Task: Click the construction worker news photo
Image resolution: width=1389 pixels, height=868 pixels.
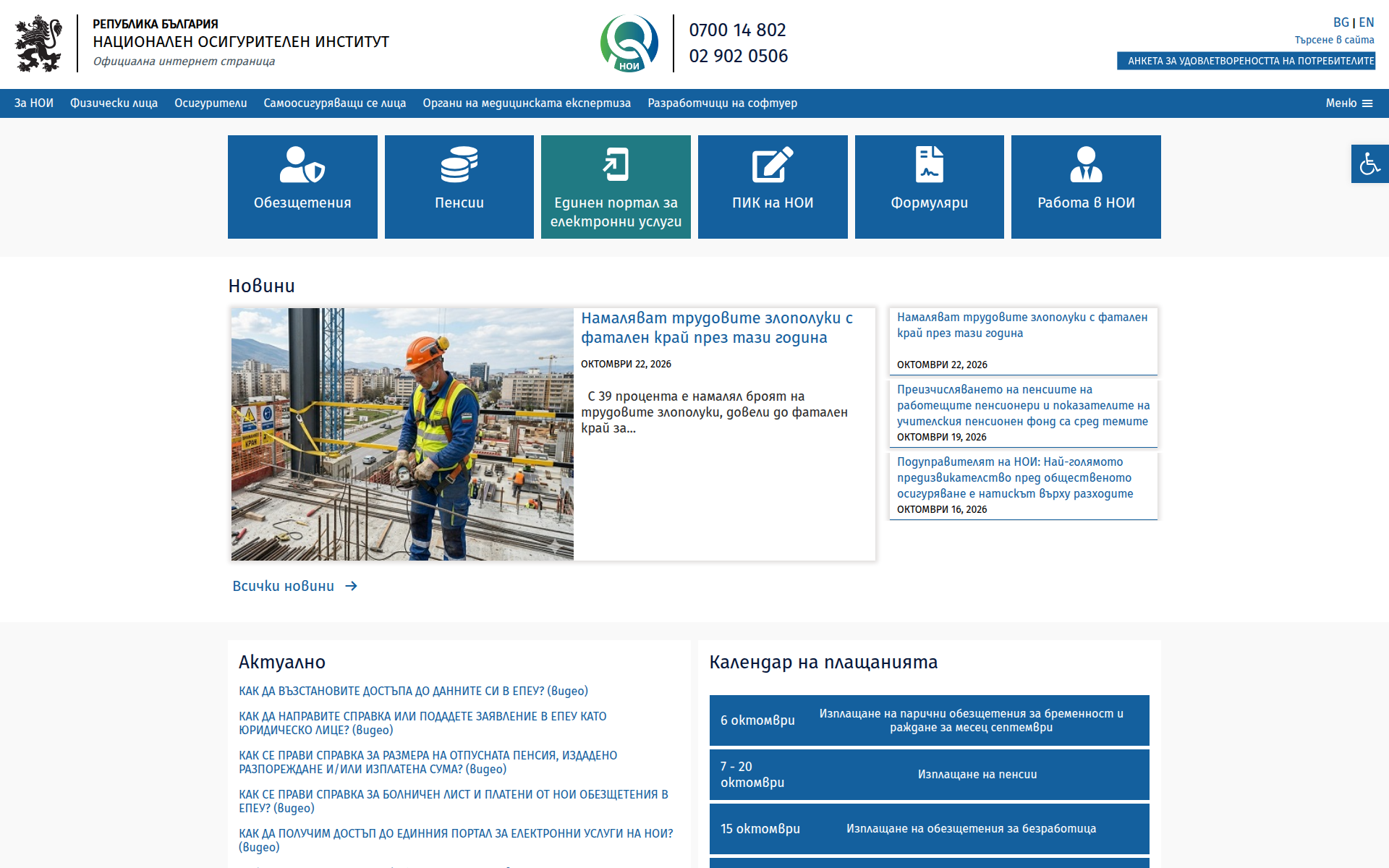Action: coord(402,434)
